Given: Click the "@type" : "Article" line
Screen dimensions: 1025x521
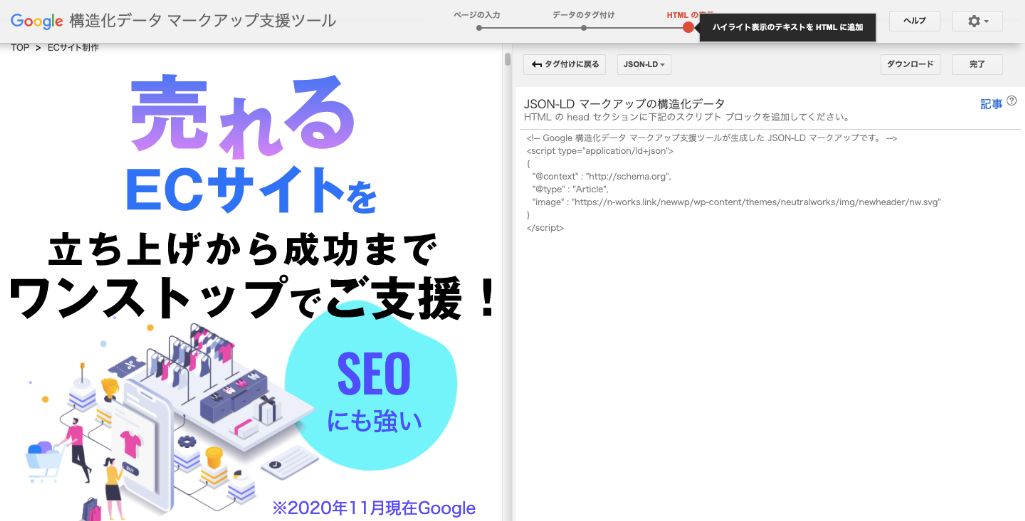Looking at the screenshot, I should tap(570, 189).
